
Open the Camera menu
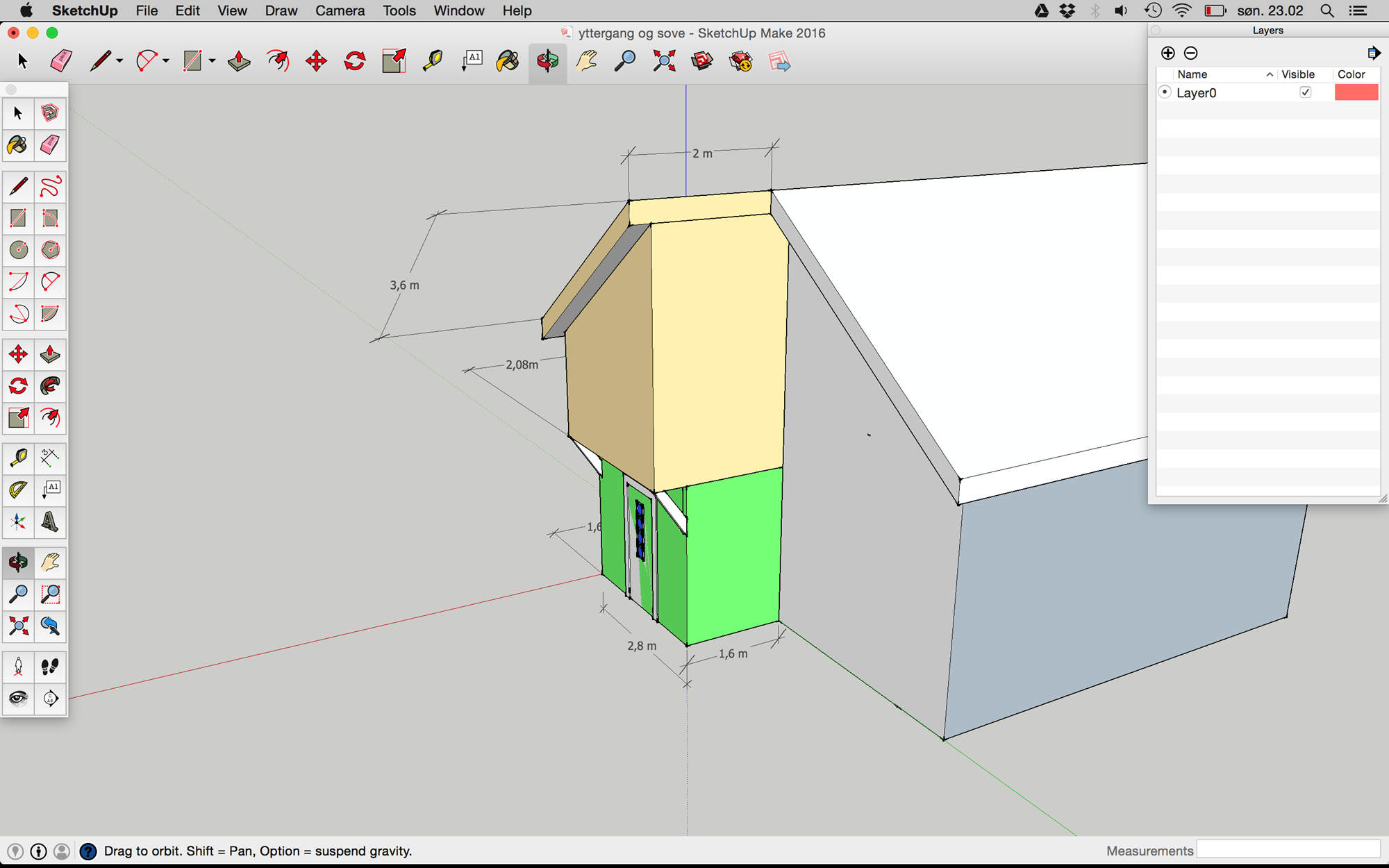click(340, 11)
